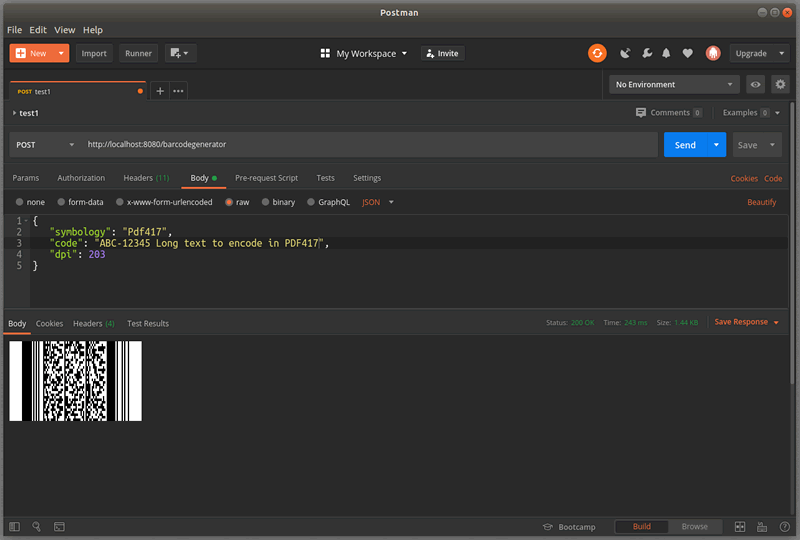Switch to Build mode
This screenshot has width=800, height=540.
[x=641, y=527]
